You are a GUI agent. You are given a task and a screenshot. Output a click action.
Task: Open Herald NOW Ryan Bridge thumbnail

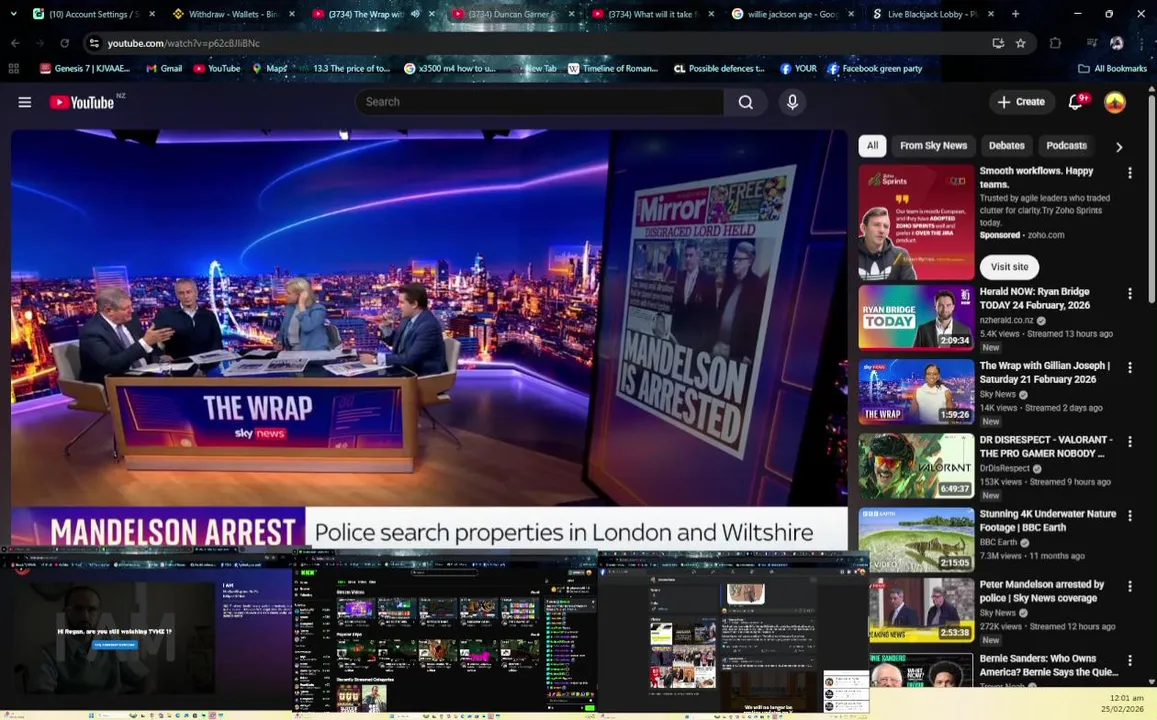[x=916, y=317]
